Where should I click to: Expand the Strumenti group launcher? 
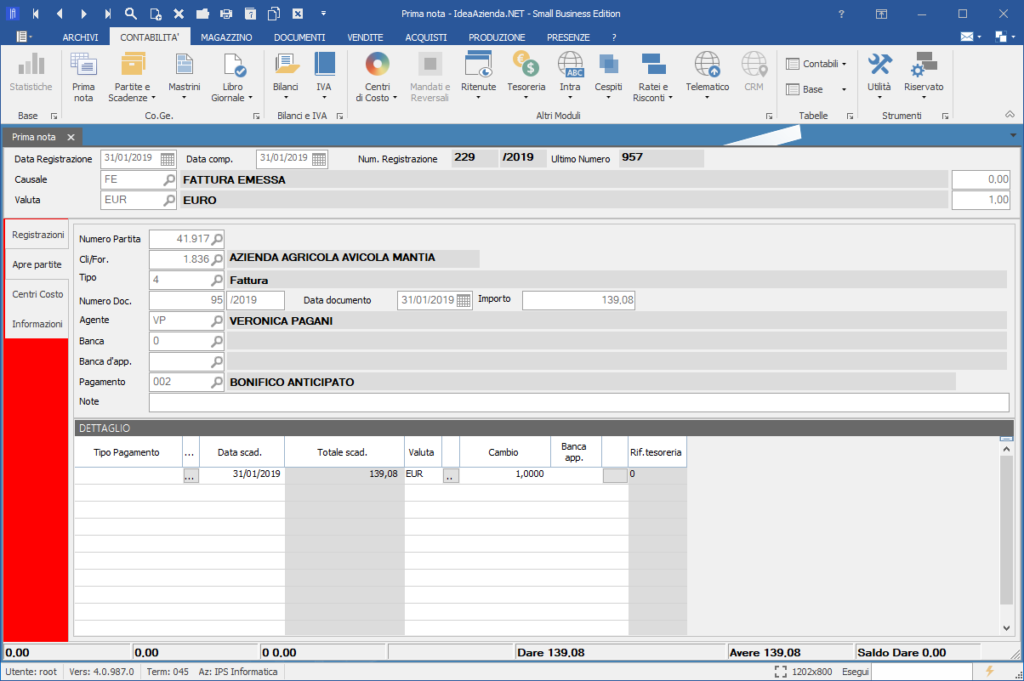[945, 116]
